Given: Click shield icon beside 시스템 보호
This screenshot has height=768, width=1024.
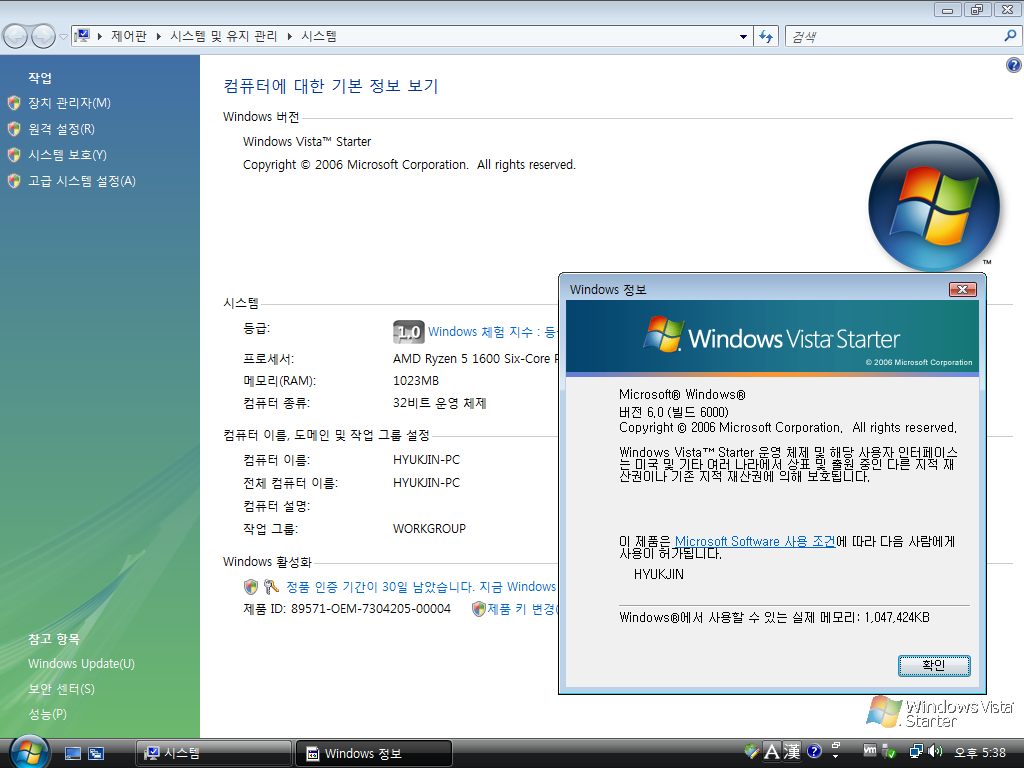Looking at the screenshot, I should (x=14, y=155).
